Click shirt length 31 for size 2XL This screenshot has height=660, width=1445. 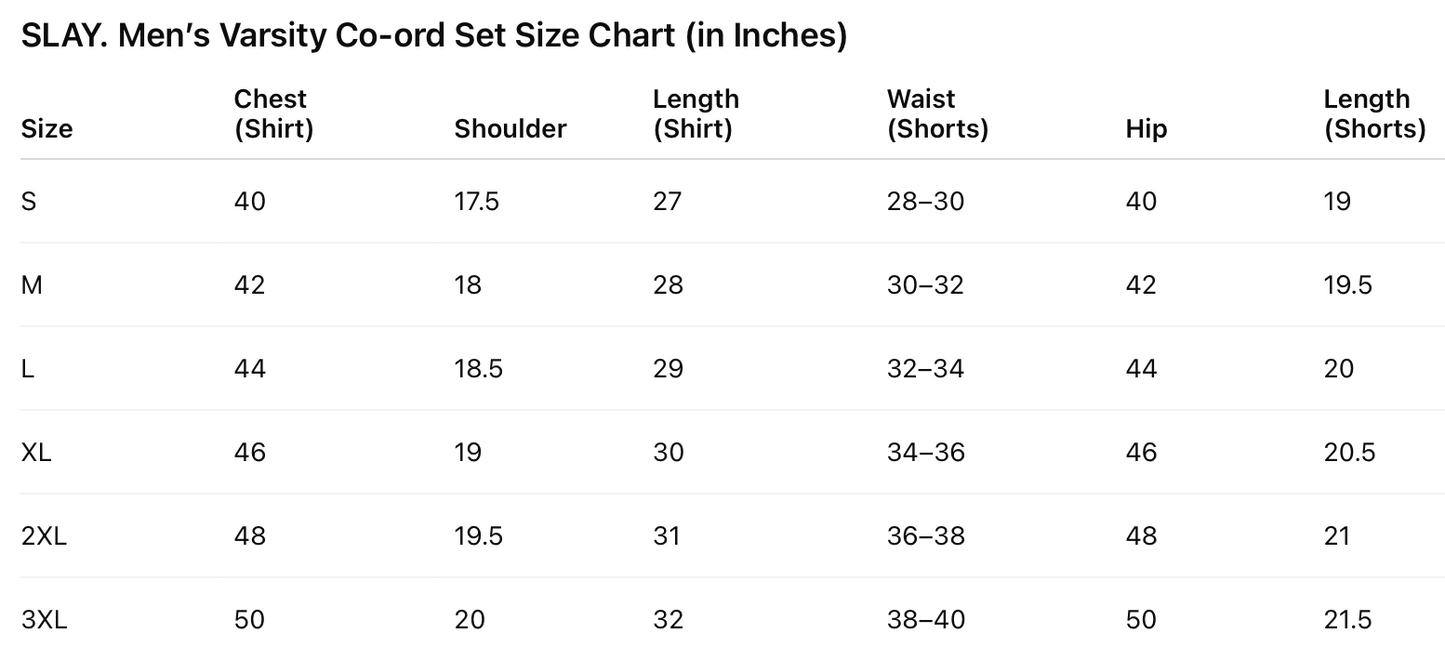click(x=667, y=536)
